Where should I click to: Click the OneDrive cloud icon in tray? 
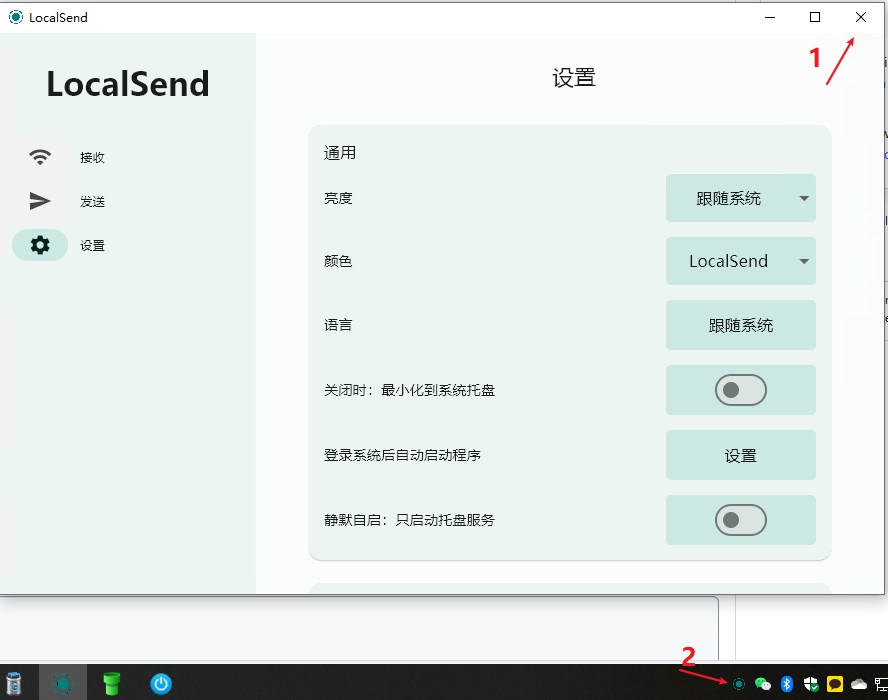857,684
